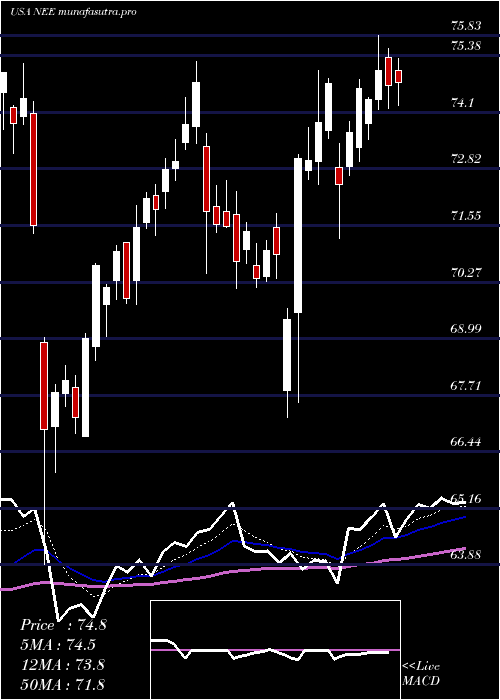Click the 71.55 price level label
Image resolution: width=500 pixels, height=700 pixels.
point(466,216)
